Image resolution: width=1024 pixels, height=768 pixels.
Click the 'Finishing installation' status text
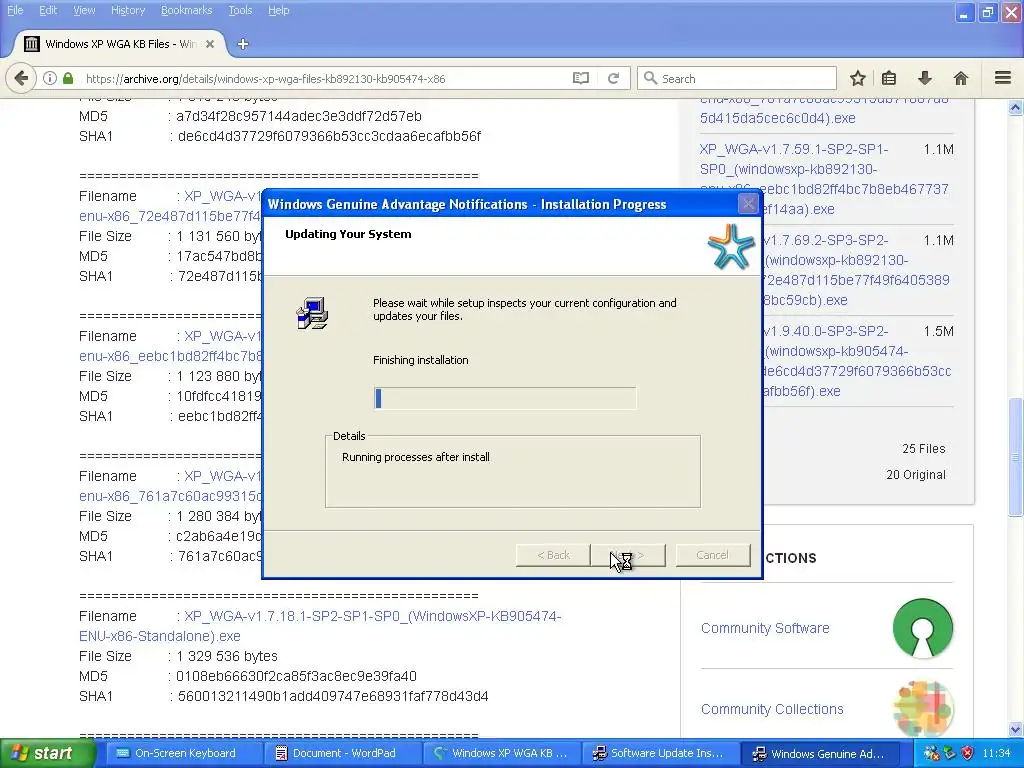tap(421, 360)
